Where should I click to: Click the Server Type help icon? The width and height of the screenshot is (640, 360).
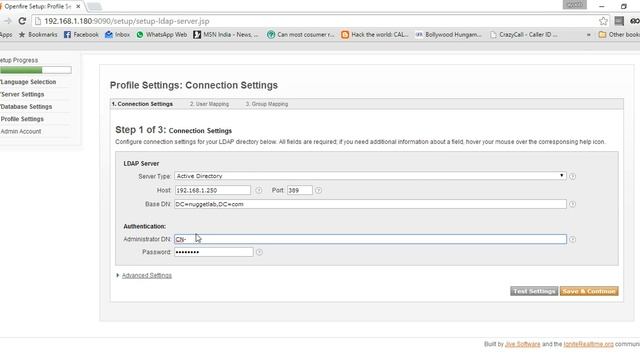point(572,176)
